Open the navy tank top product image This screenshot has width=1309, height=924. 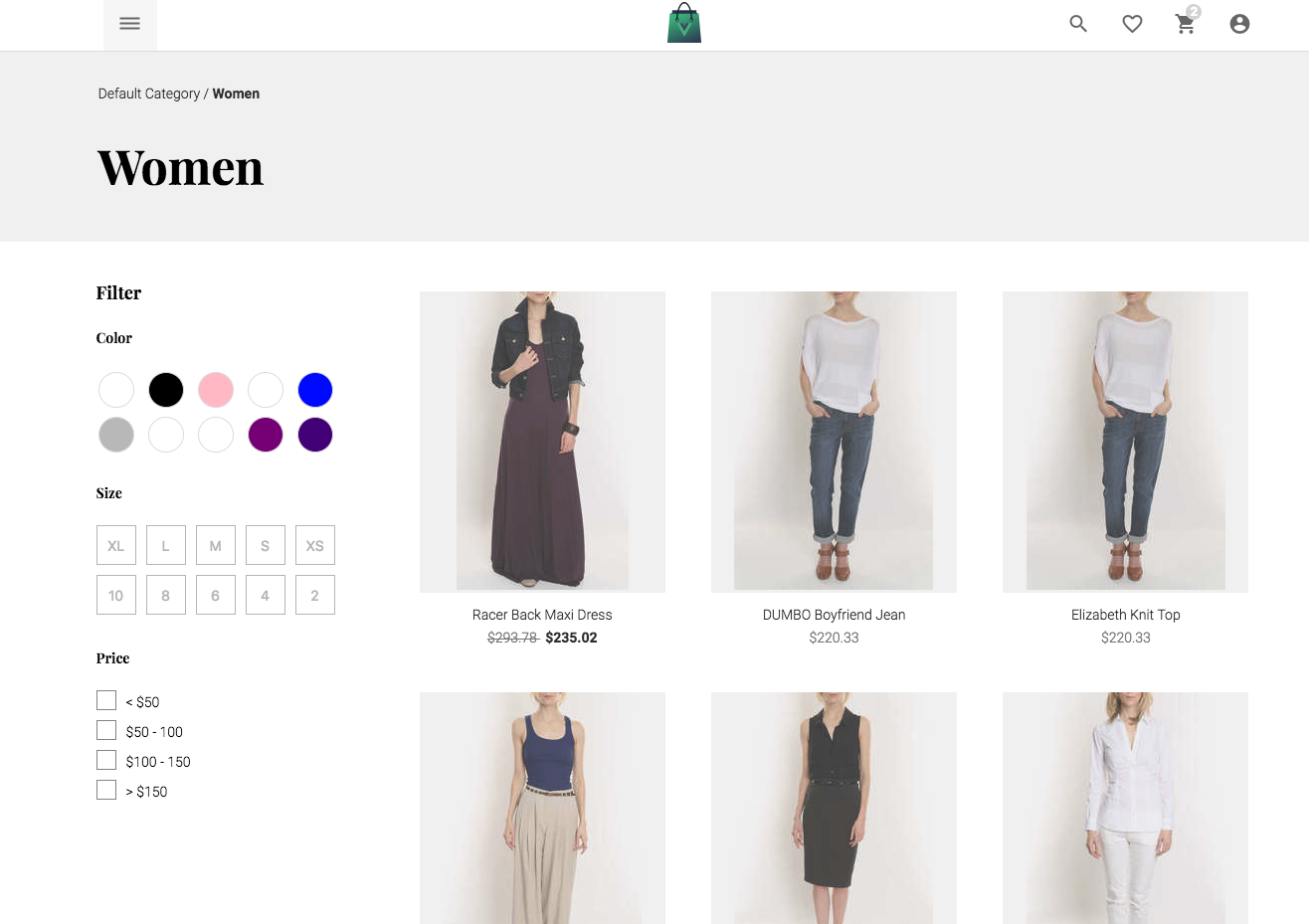coord(542,808)
